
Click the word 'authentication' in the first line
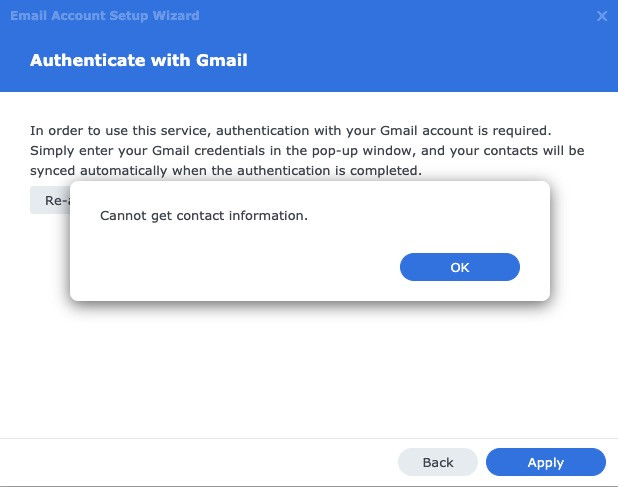click(263, 131)
